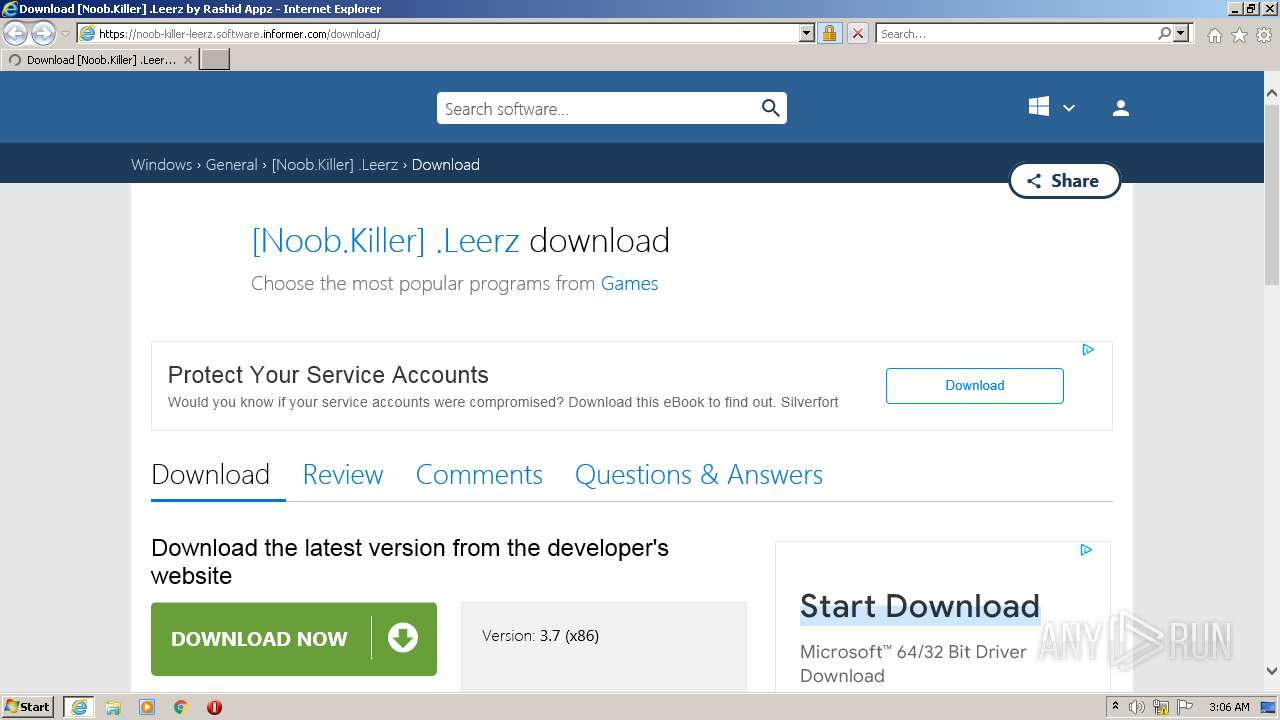Click the page scrollbar down arrow
The image size is (1280, 720).
coord(1272,672)
